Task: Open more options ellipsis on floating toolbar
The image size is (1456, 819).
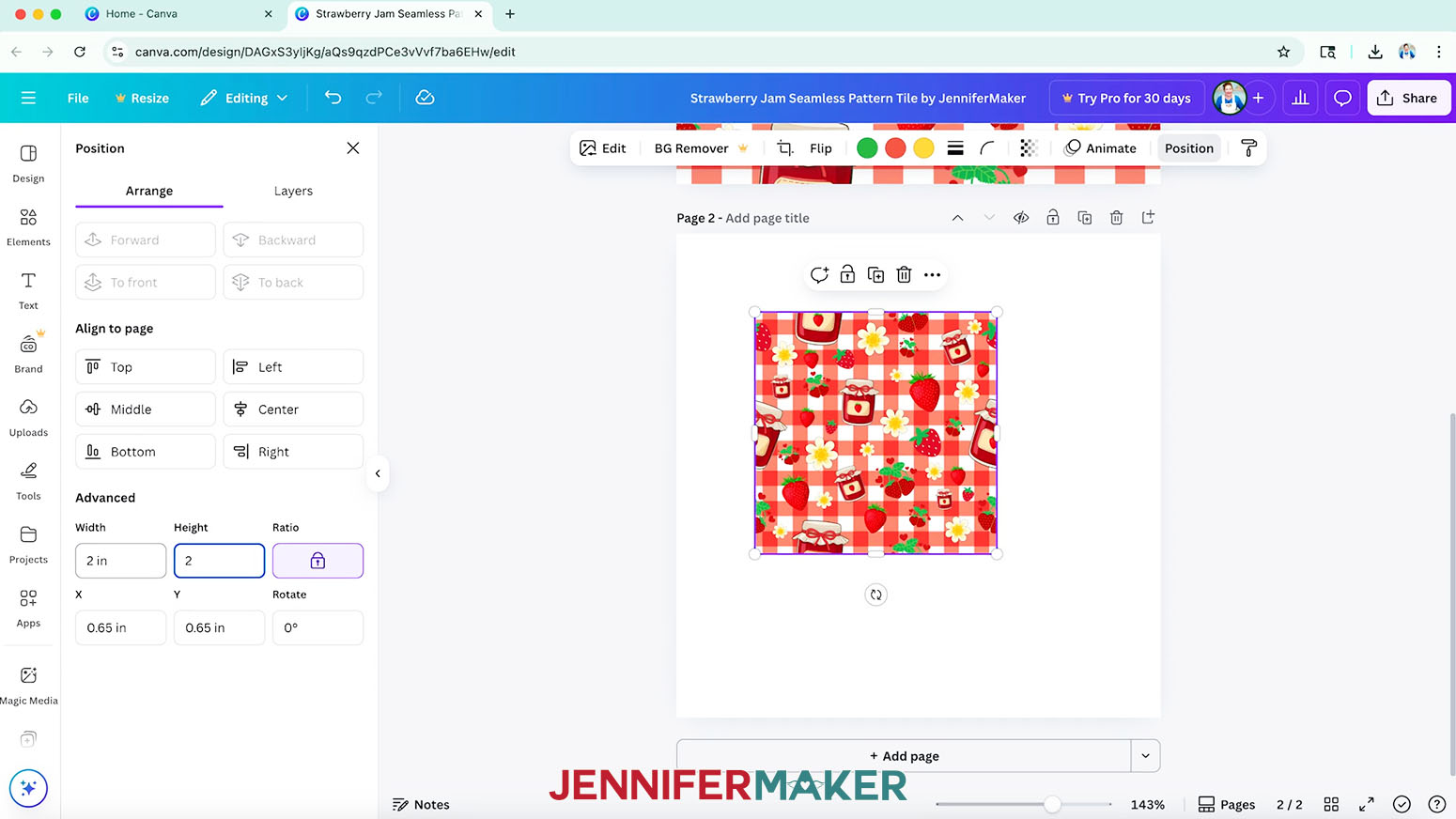Action: pos(932,274)
